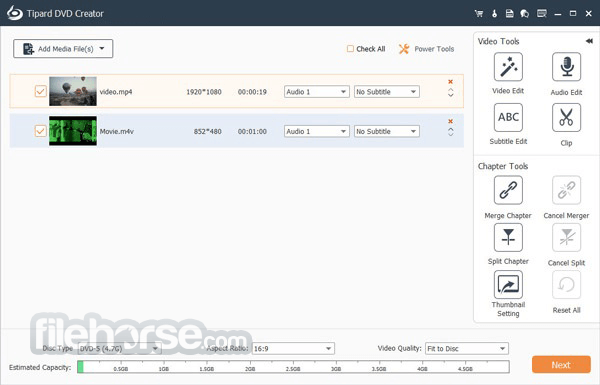Click the Add Media File(s) button
The image size is (600, 385).
click(63, 49)
